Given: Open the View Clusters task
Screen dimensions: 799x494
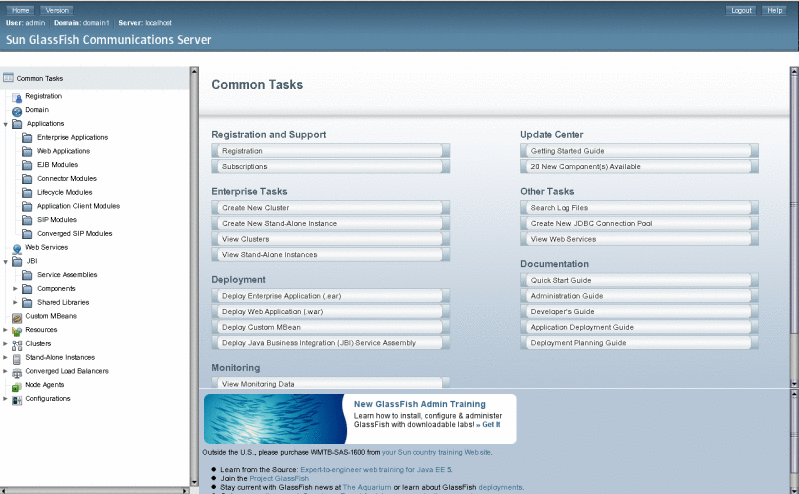Looking at the screenshot, I should pos(330,239).
